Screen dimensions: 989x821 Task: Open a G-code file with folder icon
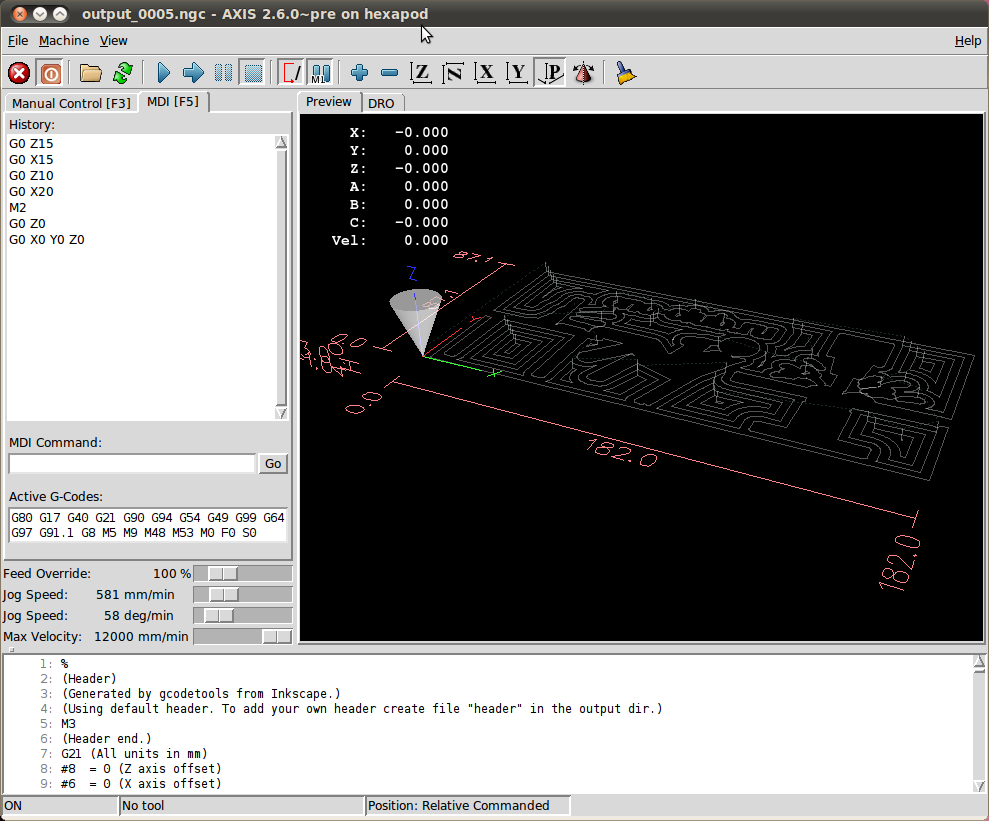pyautogui.click(x=91, y=73)
